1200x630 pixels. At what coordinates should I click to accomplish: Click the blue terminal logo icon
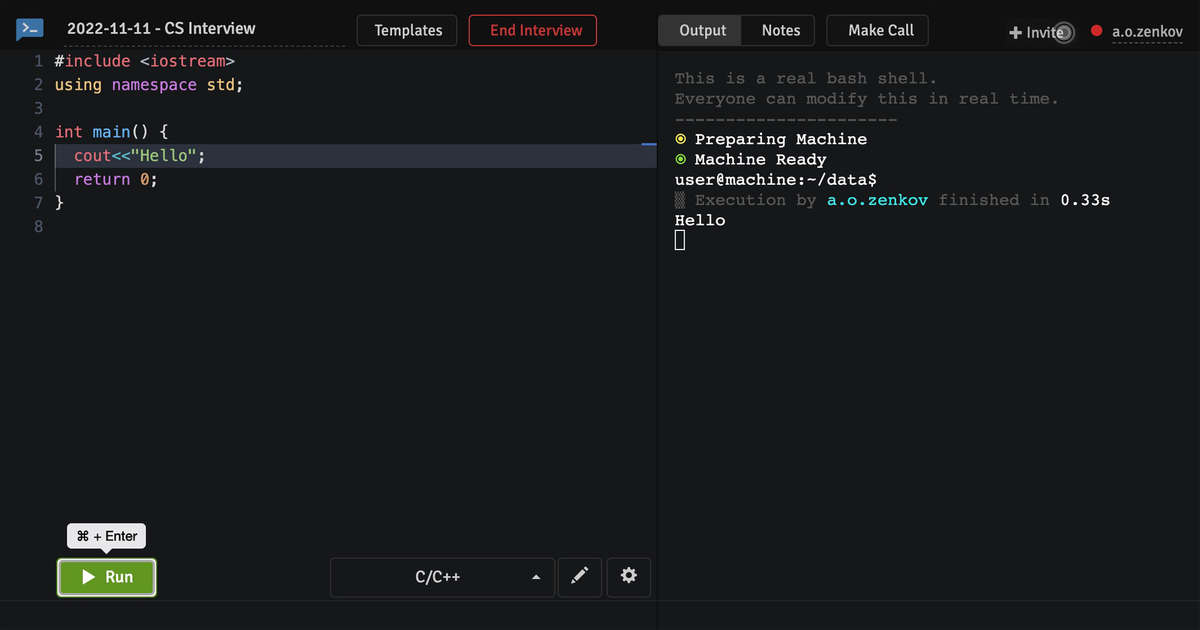[30, 30]
